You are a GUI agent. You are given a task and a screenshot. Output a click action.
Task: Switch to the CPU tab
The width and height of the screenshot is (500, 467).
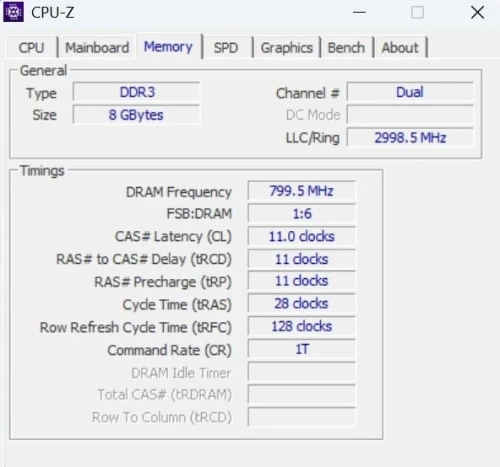click(x=31, y=47)
